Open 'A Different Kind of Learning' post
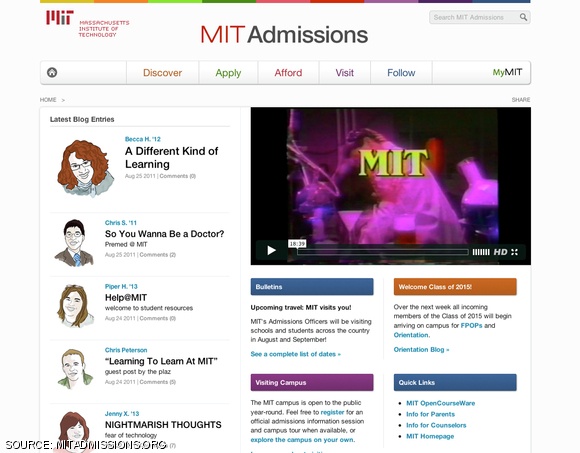This screenshot has width=580, height=453. tap(172, 158)
